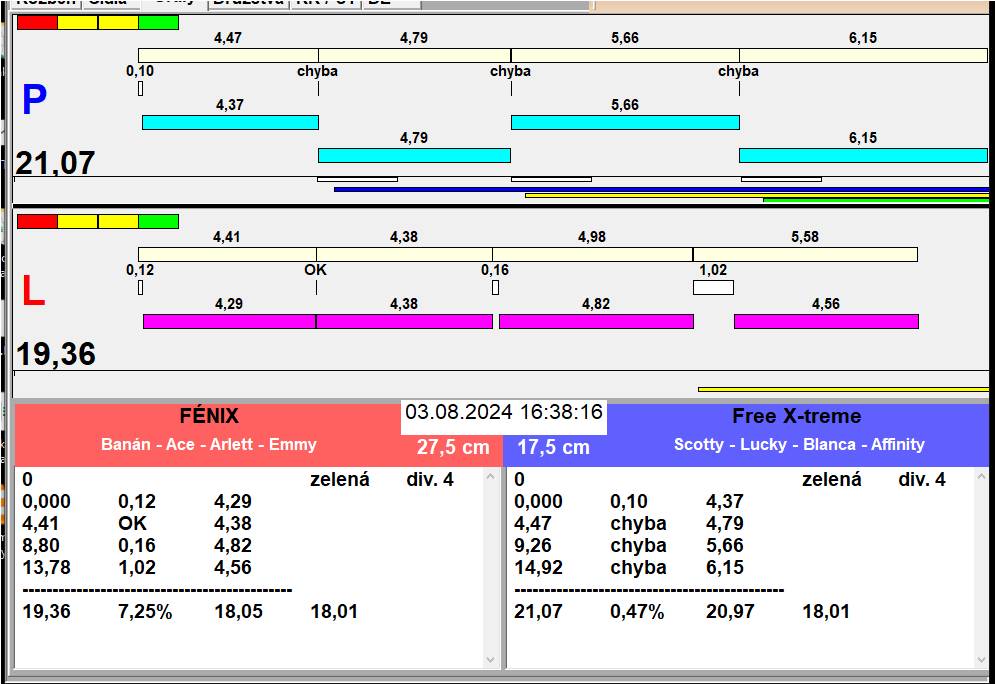Viewport: 995px width, 684px height.
Task: Click 20,97 in the Free X-treme results
Action: [x=730, y=612]
